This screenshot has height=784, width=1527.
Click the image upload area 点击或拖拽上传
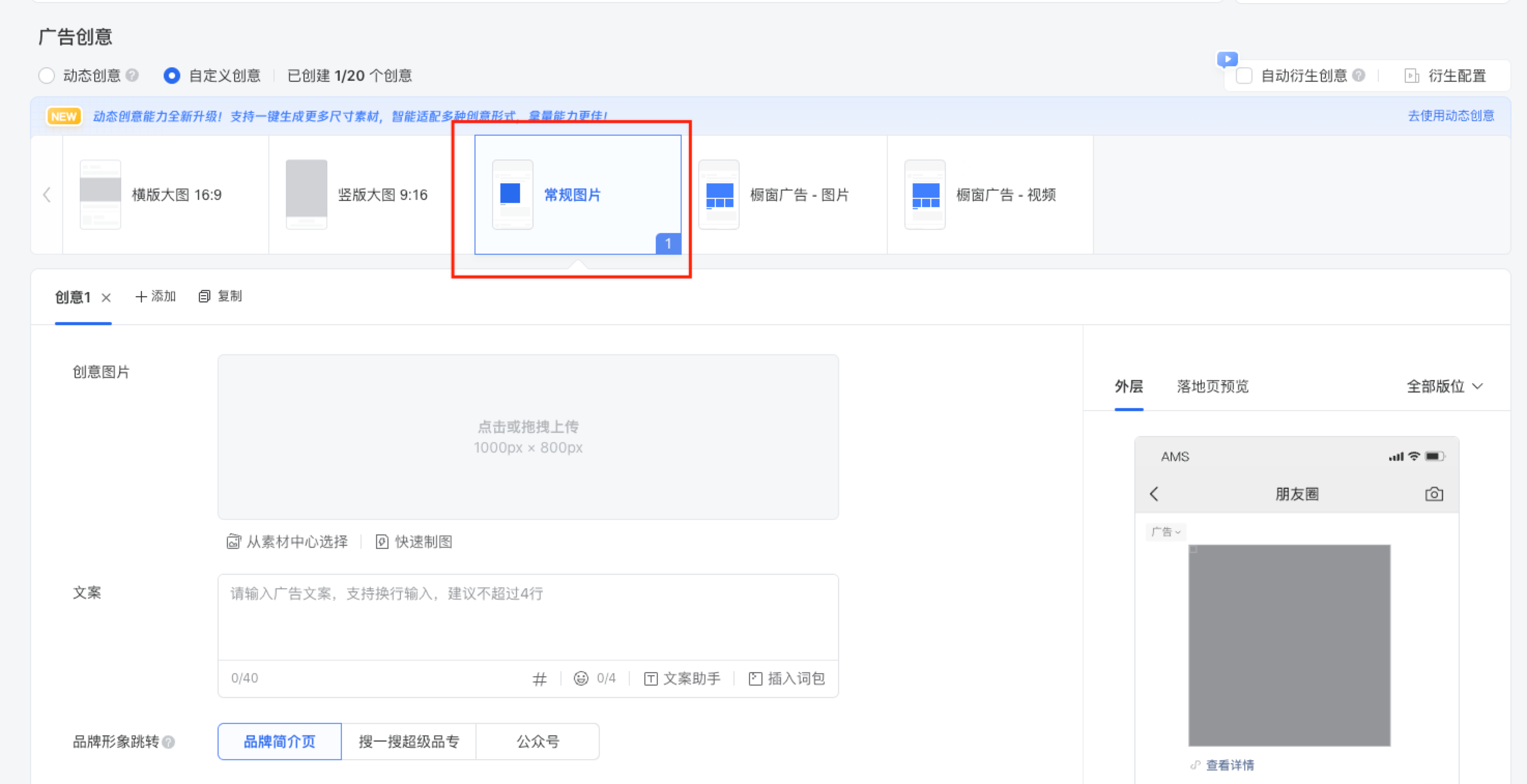[528, 437]
